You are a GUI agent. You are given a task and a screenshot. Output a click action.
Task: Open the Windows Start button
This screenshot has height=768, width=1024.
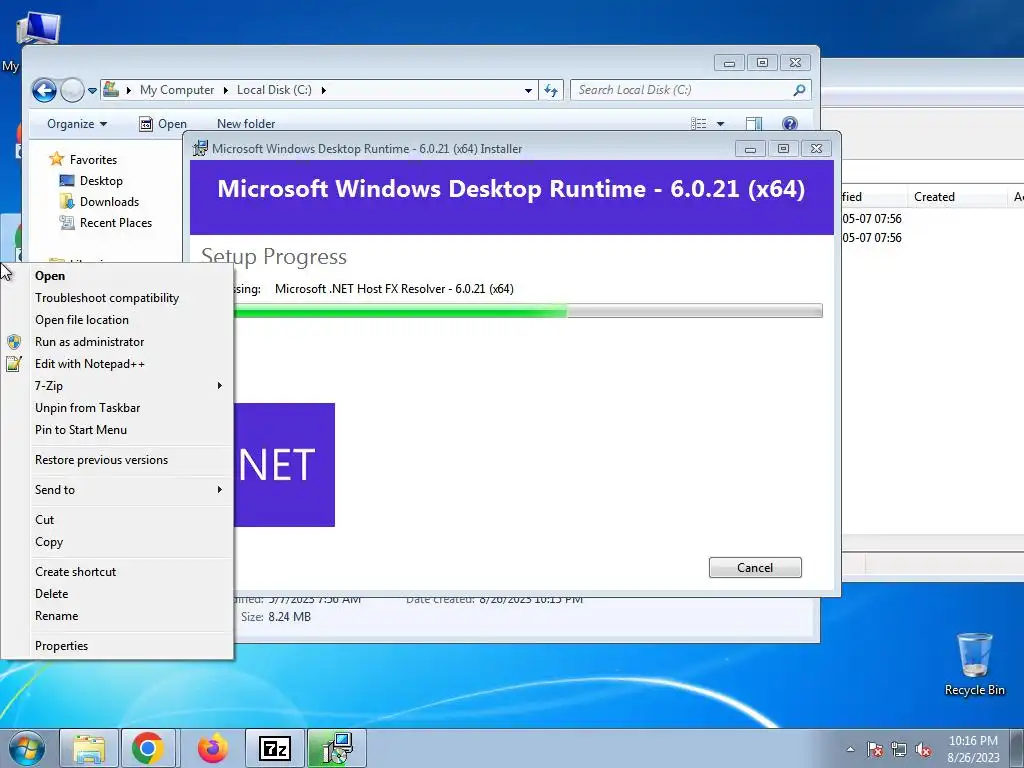(x=27, y=748)
